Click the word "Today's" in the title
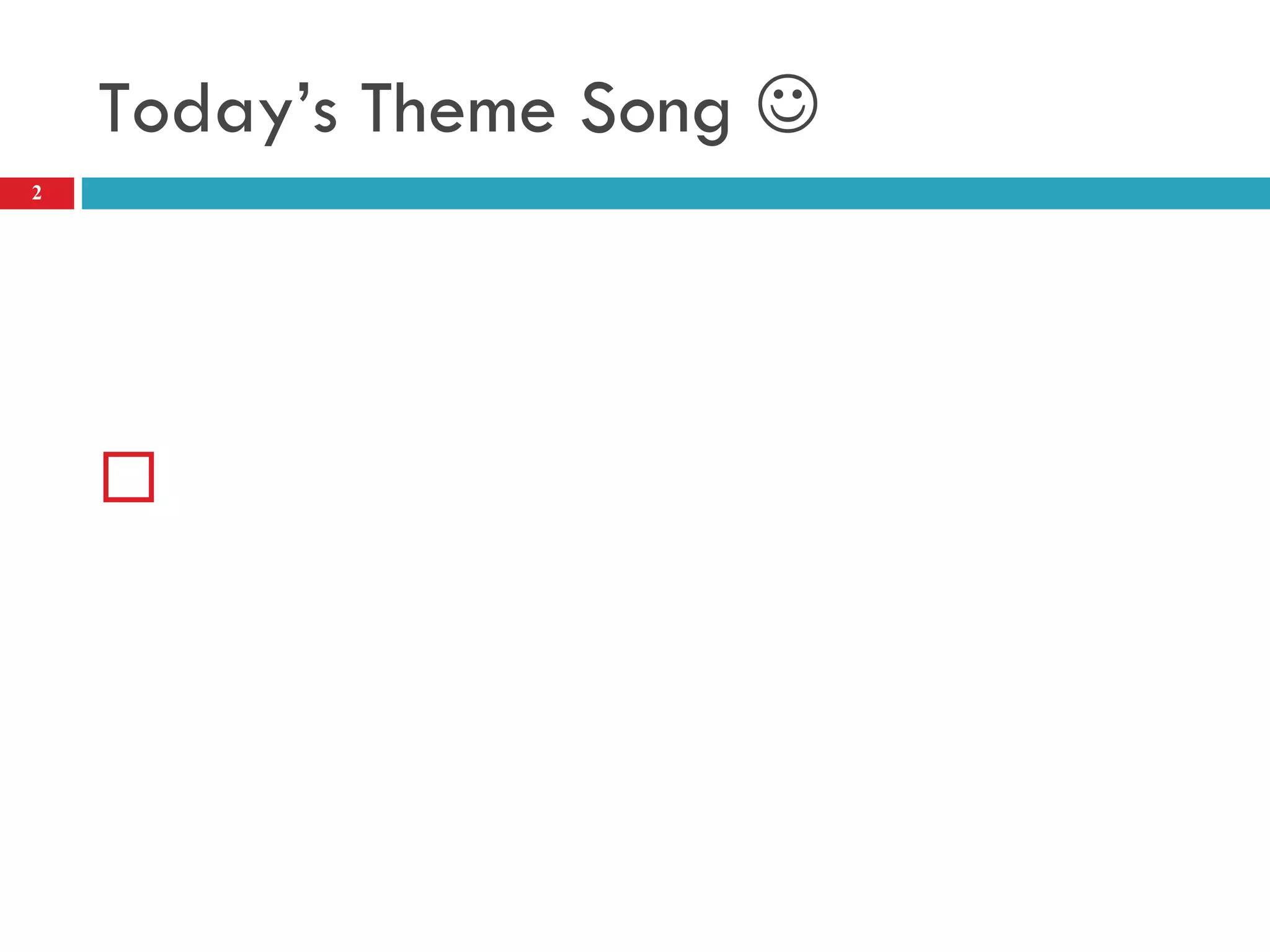The width and height of the screenshot is (1270, 952). click(x=217, y=110)
